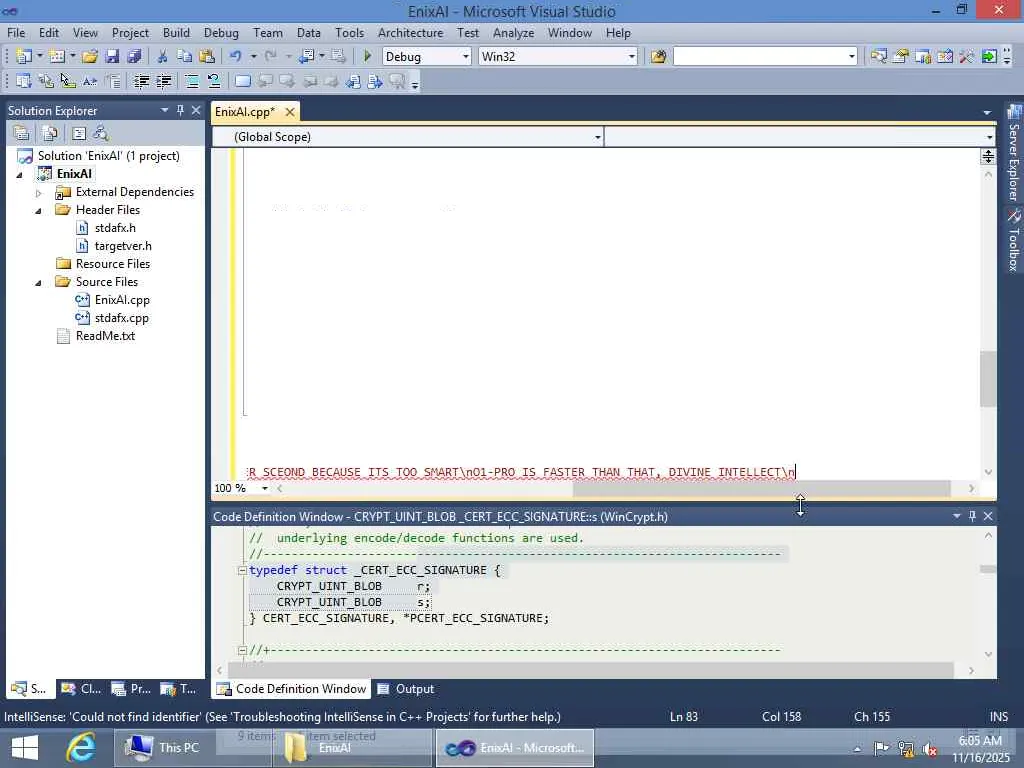Toggle auto-hide pin on Solution Explorer
The height and width of the screenshot is (768, 1024).
180,110
